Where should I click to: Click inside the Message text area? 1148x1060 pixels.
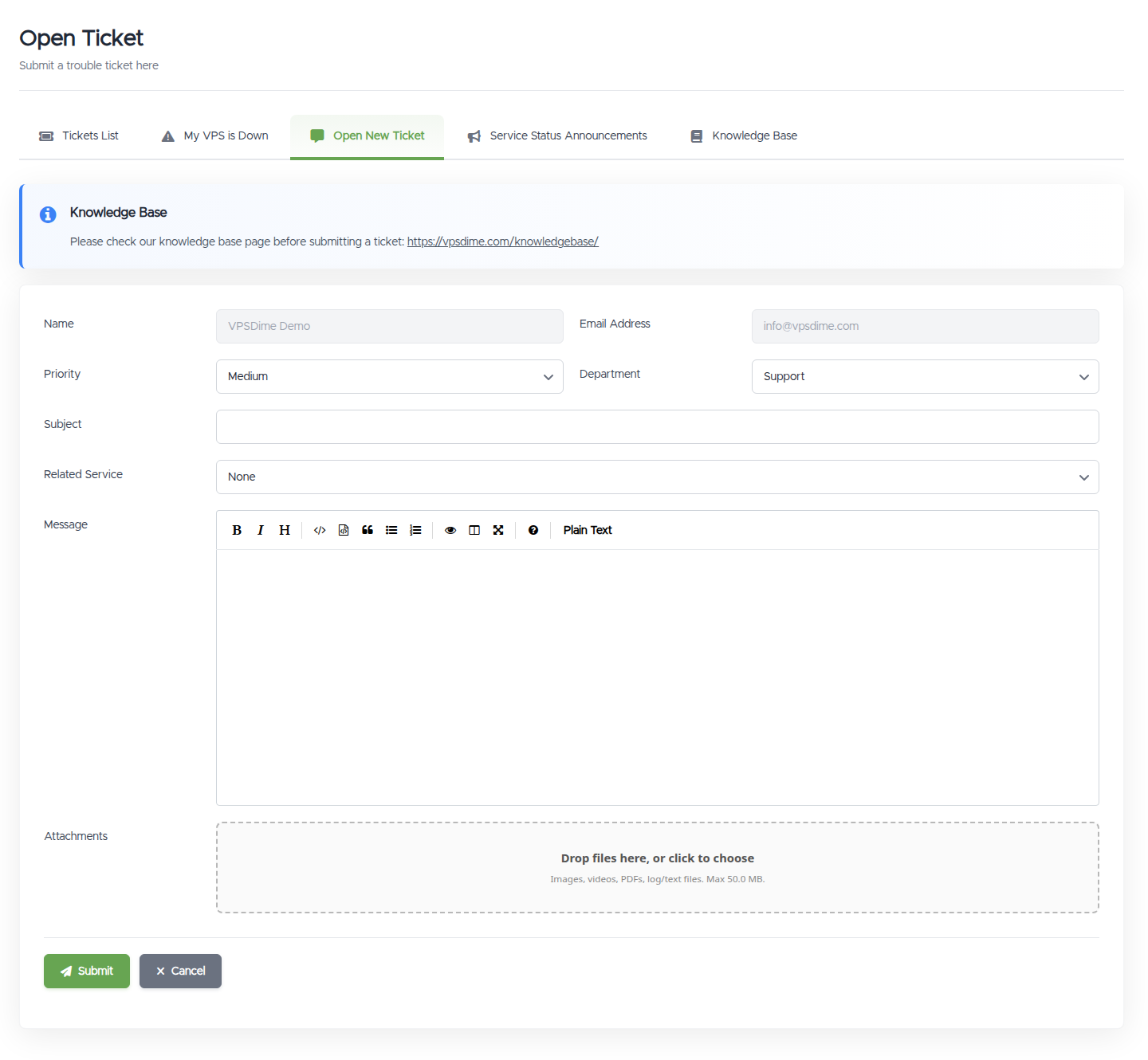(658, 677)
